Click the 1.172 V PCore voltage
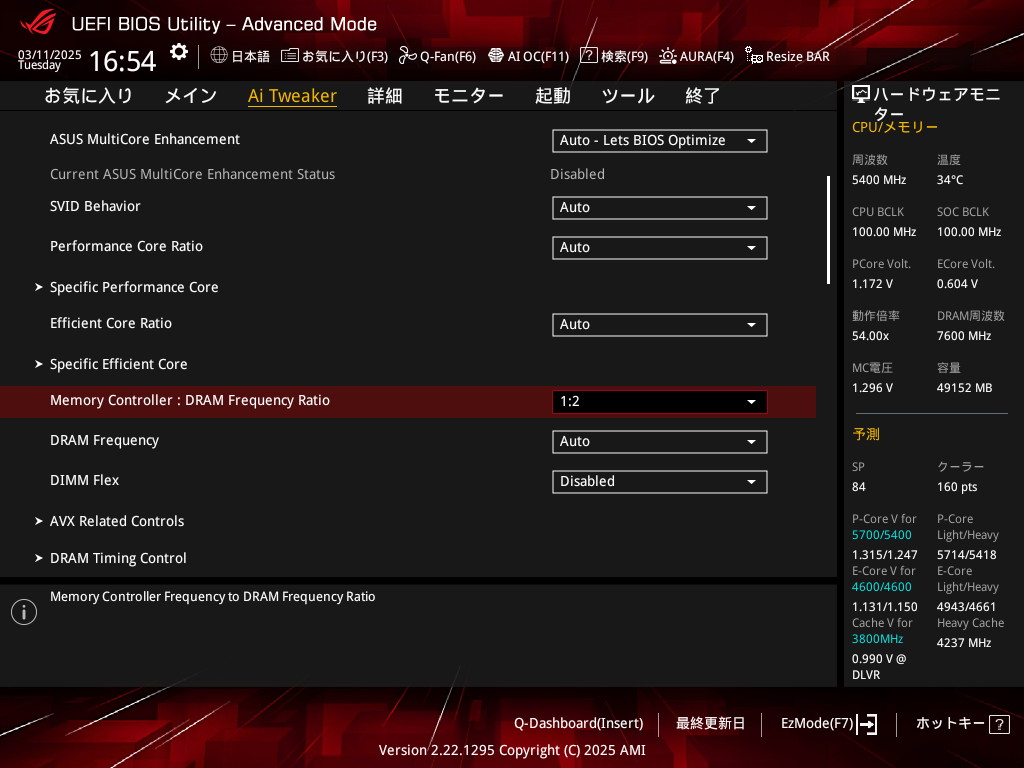The width and height of the screenshot is (1024, 768). [872, 284]
